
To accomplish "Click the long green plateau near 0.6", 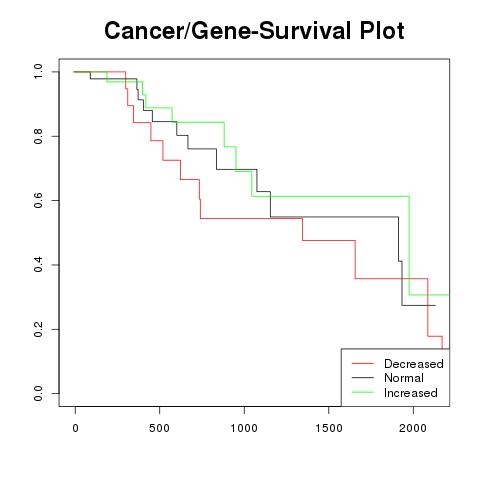I will click(x=331, y=196).
